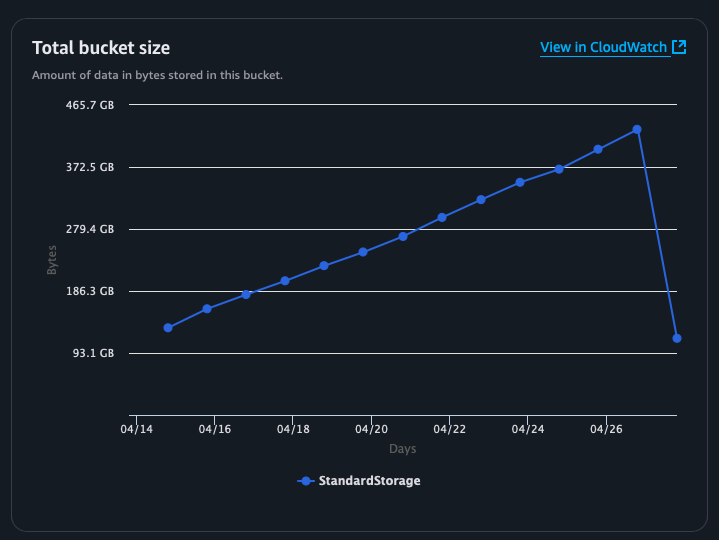Image resolution: width=719 pixels, height=540 pixels.
Task: Click the 186.3 GB axis label
Action: (90, 291)
